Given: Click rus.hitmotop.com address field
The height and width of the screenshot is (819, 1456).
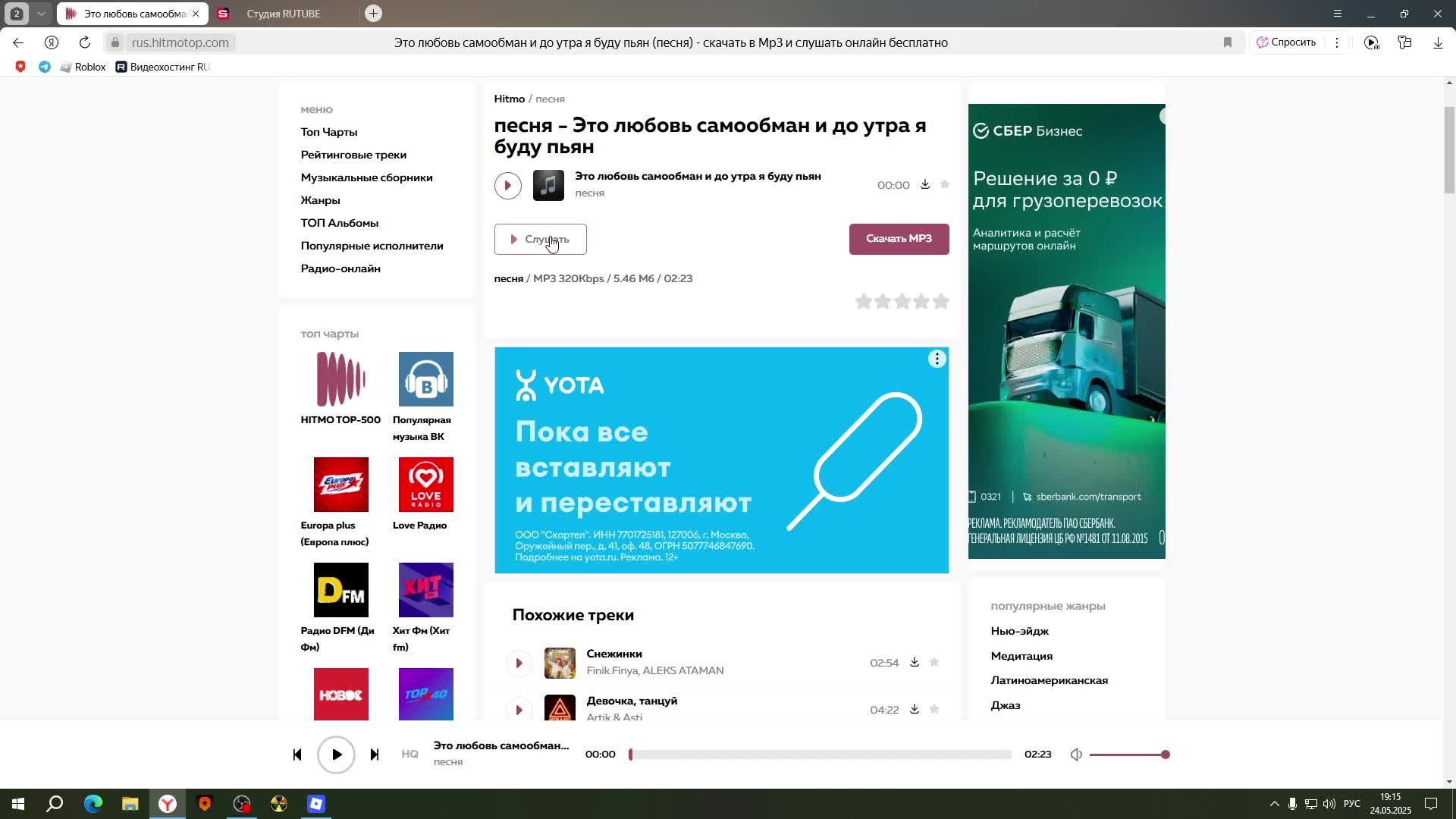Looking at the screenshot, I should (x=180, y=42).
